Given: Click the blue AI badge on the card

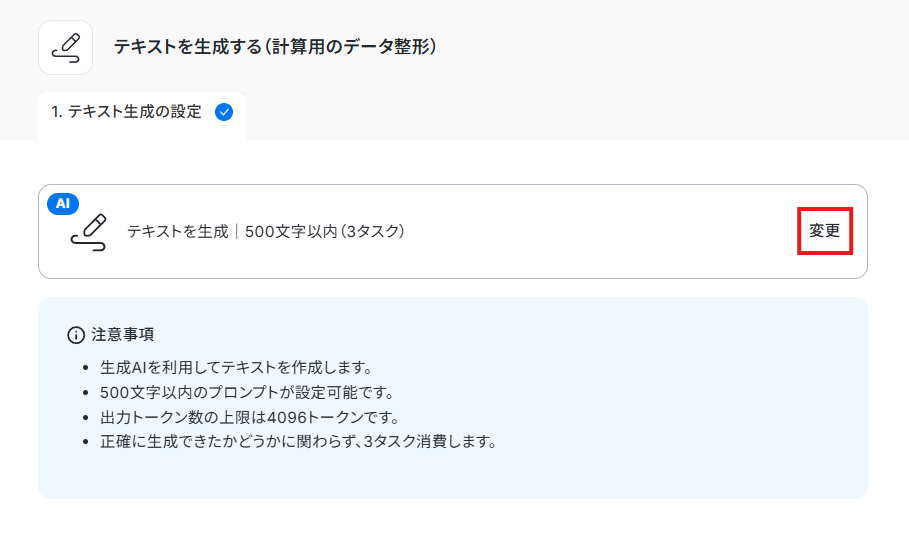Looking at the screenshot, I should click(63, 204).
